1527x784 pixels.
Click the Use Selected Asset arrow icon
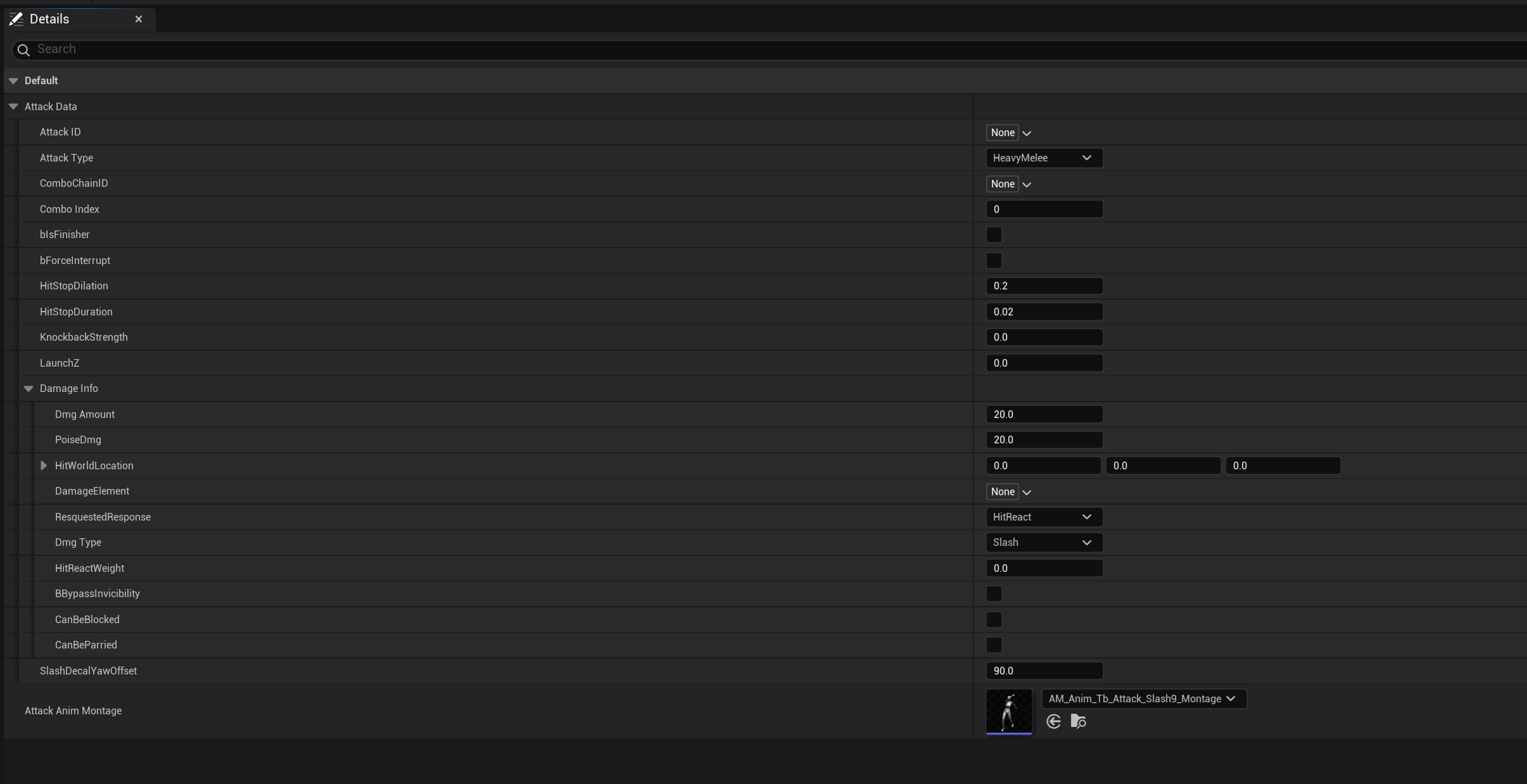click(x=1053, y=721)
